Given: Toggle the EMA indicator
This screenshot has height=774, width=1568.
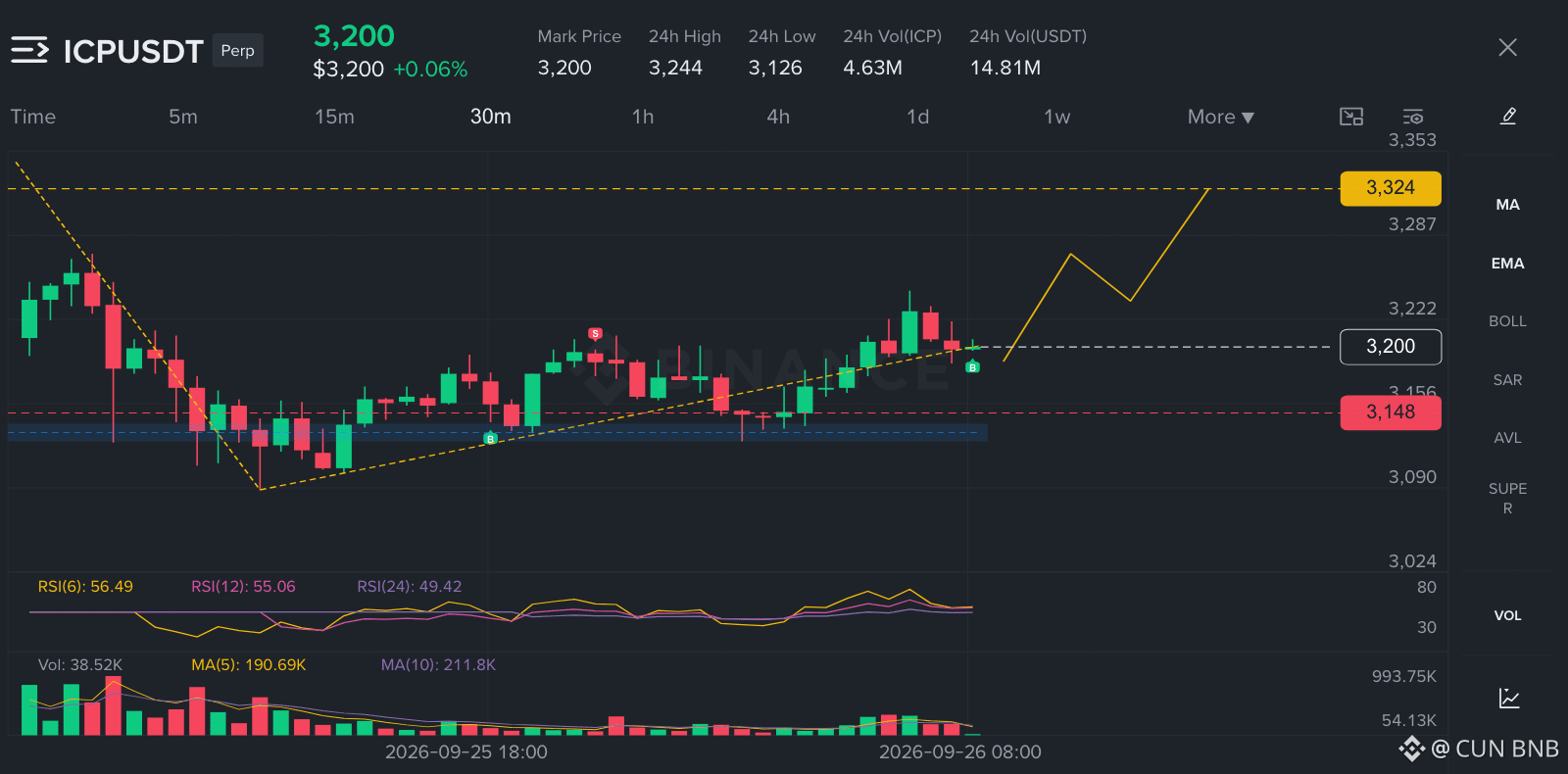Looking at the screenshot, I should pyautogui.click(x=1507, y=264).
